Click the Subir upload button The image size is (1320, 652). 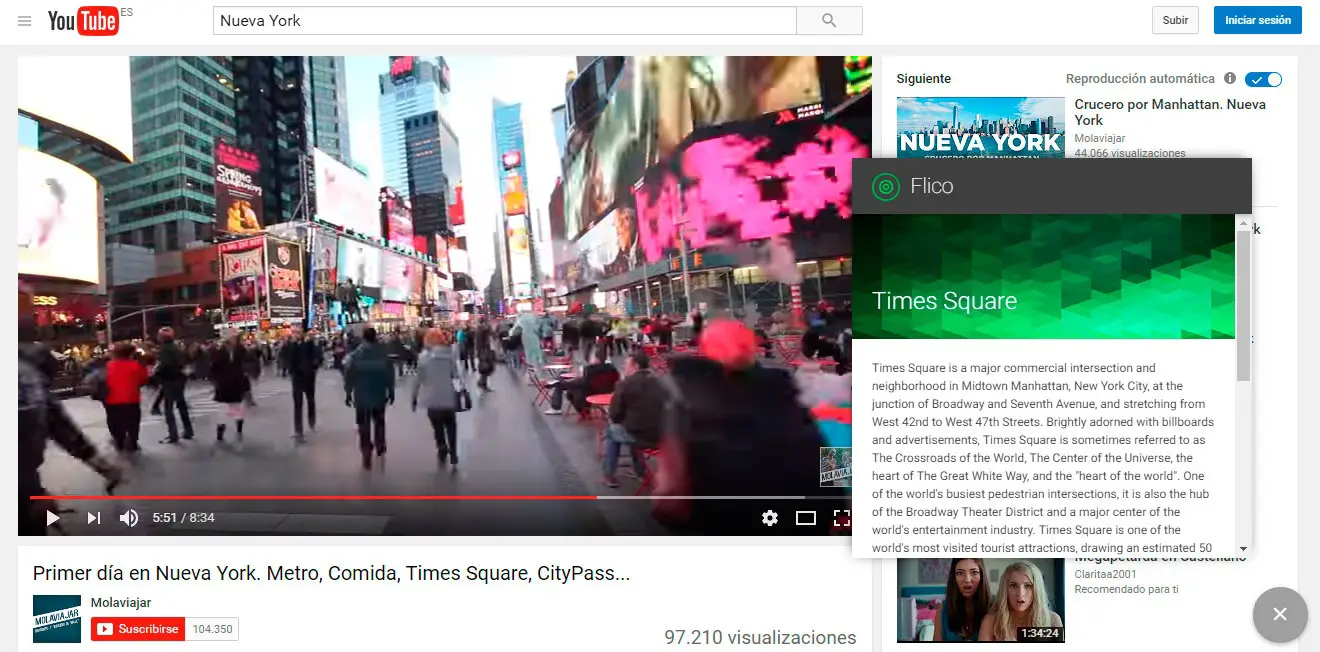click(1175, 20)
